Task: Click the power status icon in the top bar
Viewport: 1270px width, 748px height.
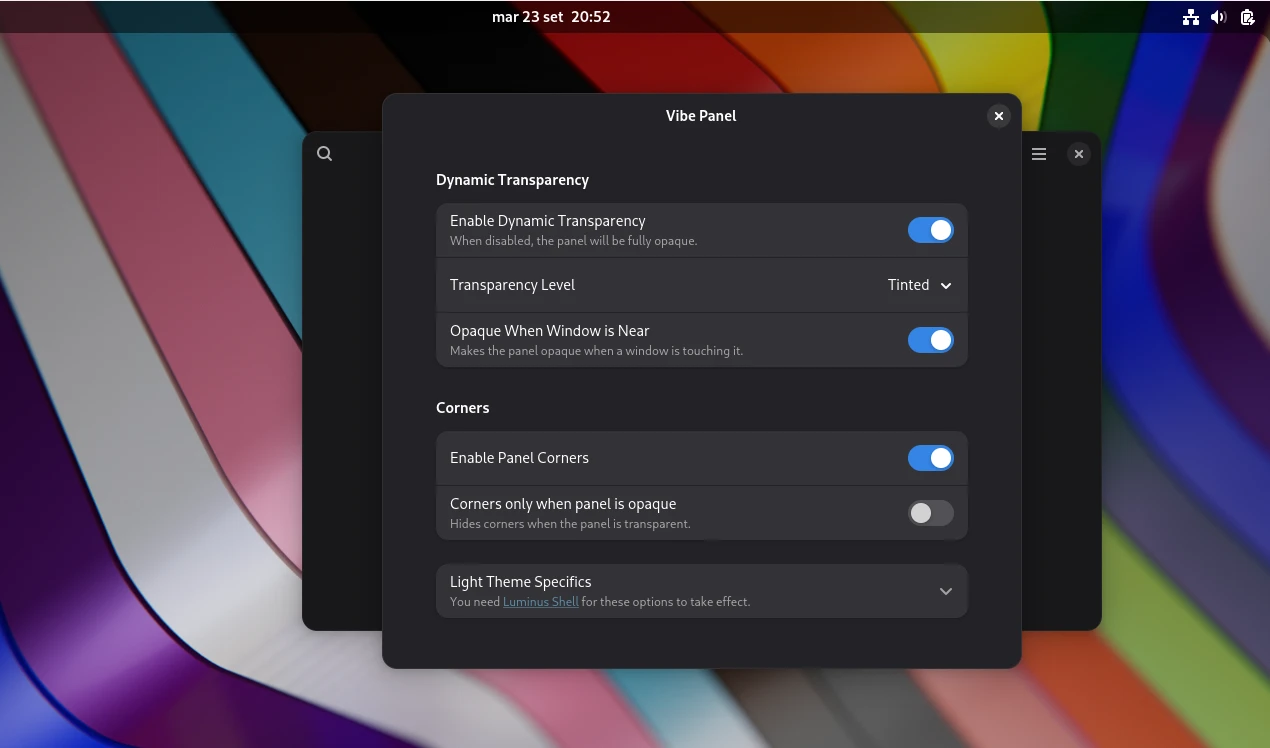Action: 1246,17
